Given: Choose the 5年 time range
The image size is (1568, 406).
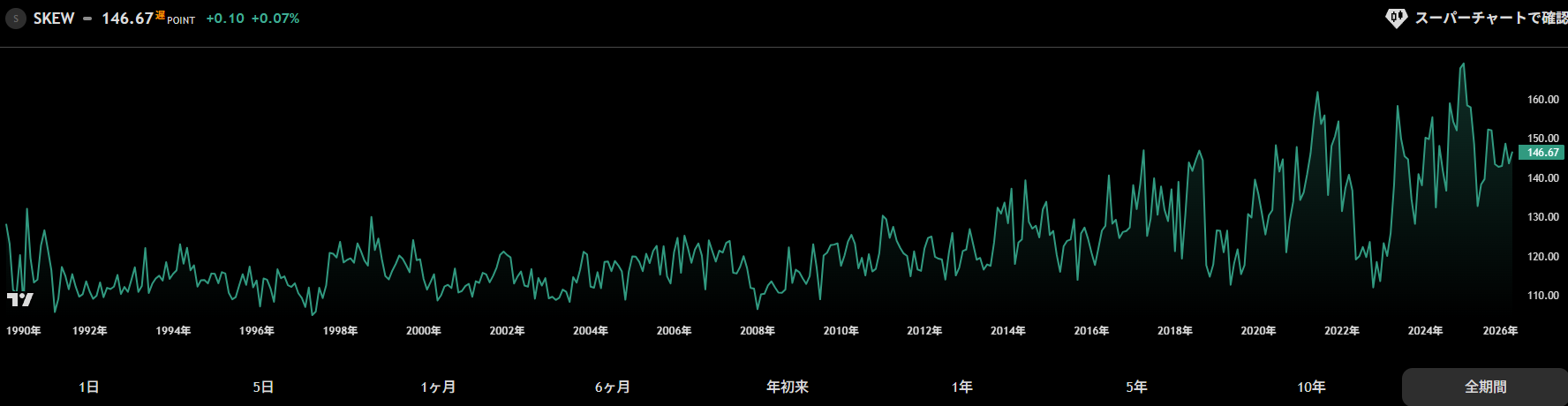Looking at the screenshot, I should click(x=1137, y=387).
